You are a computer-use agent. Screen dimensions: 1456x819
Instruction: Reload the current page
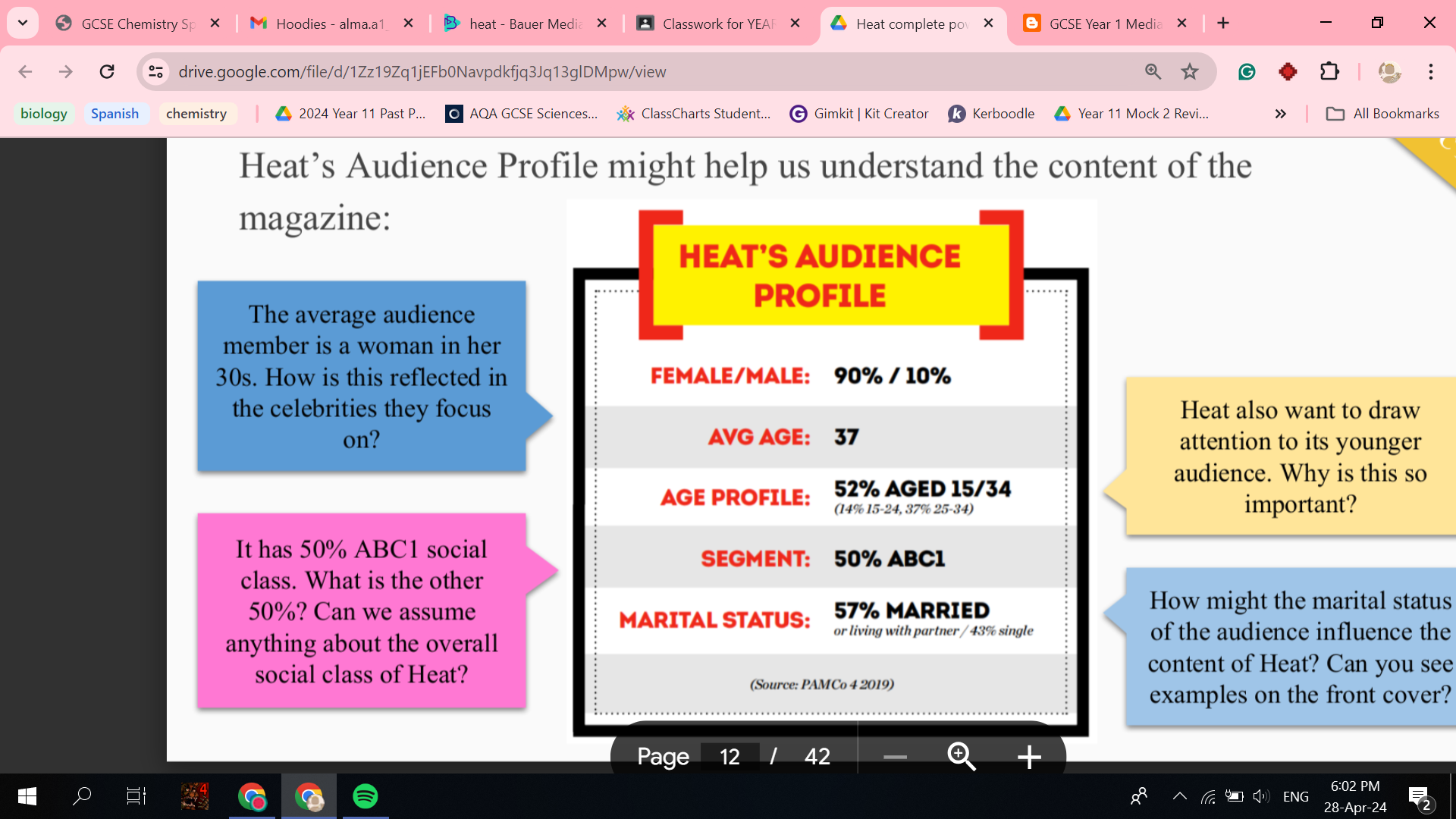tap(107, 71)
